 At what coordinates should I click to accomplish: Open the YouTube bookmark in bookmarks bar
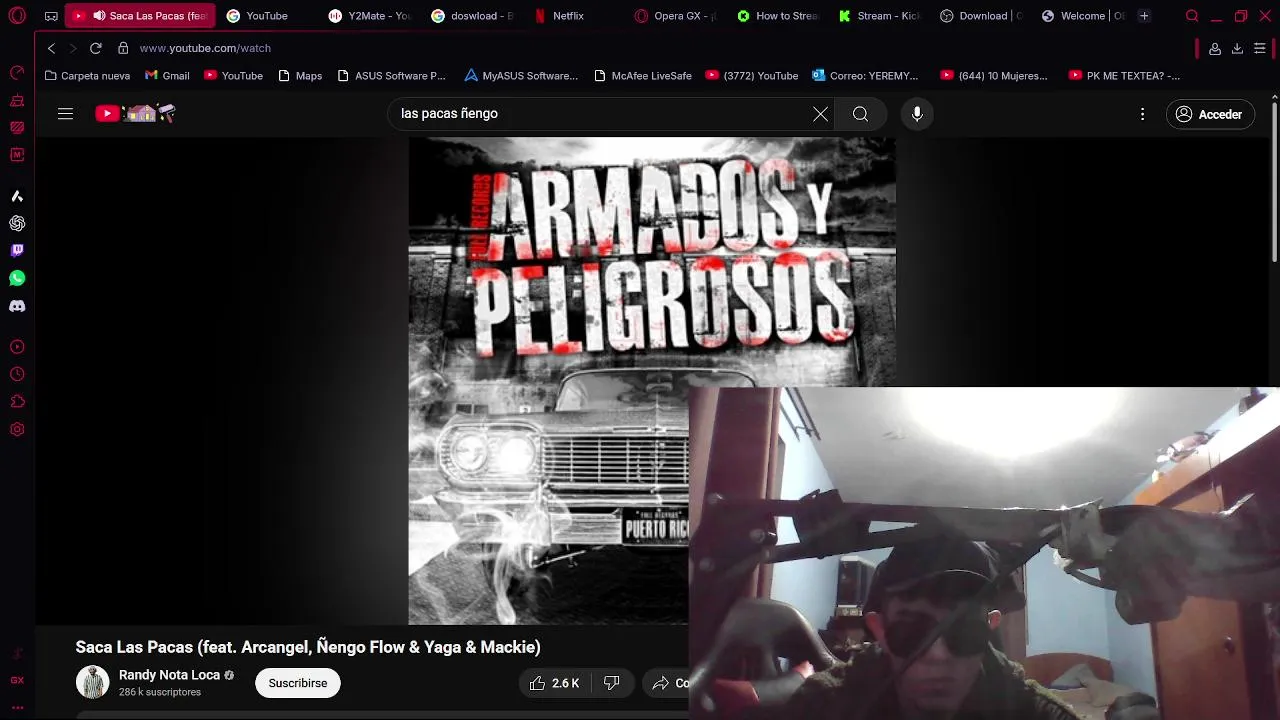coord(233,76)
